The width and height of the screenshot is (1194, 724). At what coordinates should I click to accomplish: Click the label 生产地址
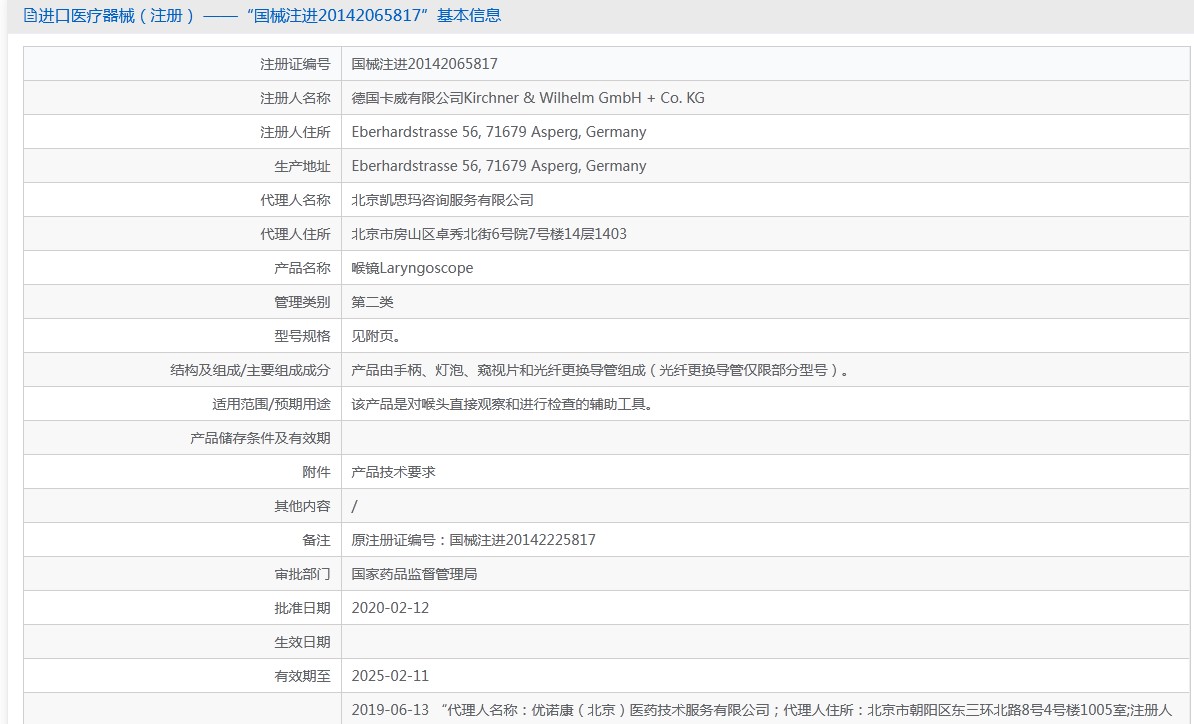(302, 166)
